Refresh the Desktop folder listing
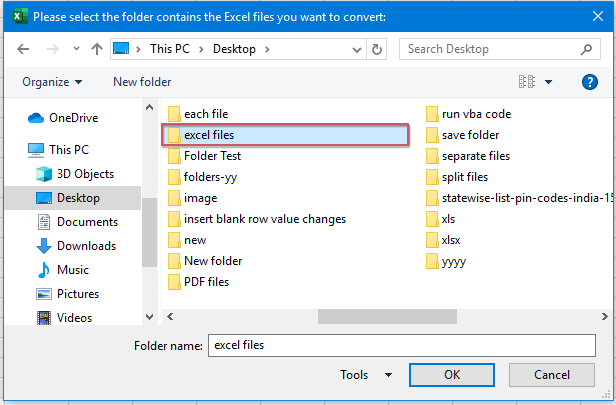Viewport: 616px width, 405px height. (x=377, y=48)
